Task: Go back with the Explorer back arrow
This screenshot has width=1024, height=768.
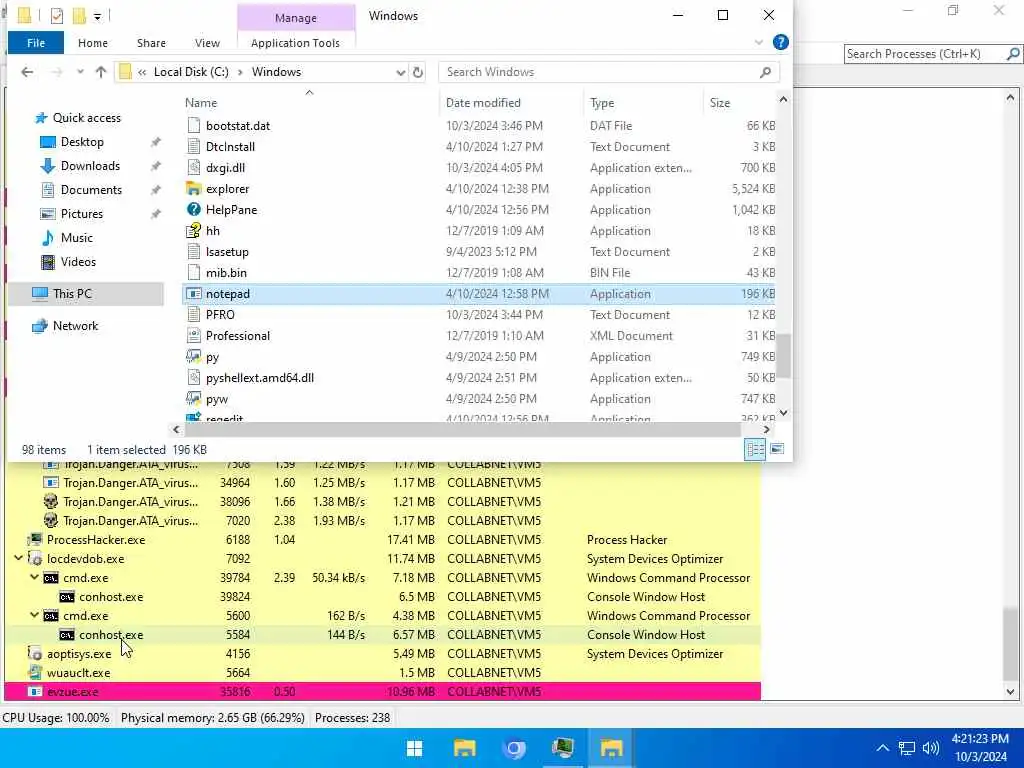Action: click(27, 72)
